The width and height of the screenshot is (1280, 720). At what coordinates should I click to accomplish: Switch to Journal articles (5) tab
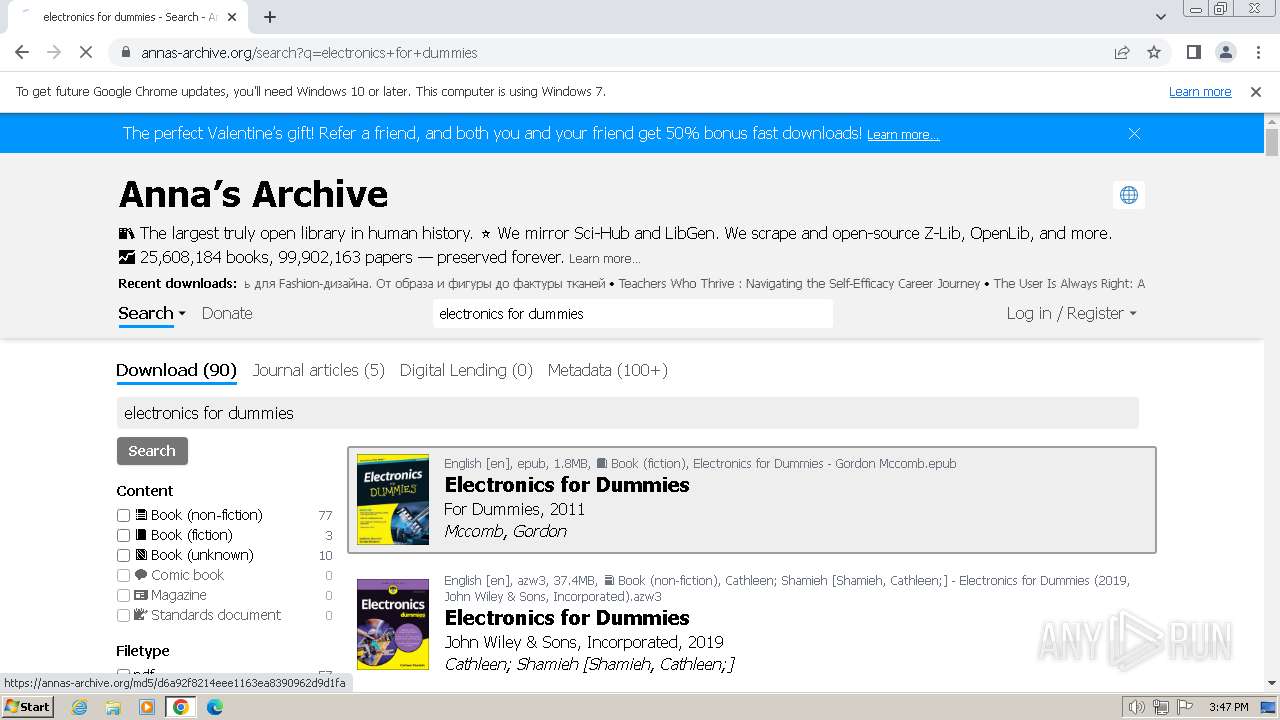coord(318,370)
